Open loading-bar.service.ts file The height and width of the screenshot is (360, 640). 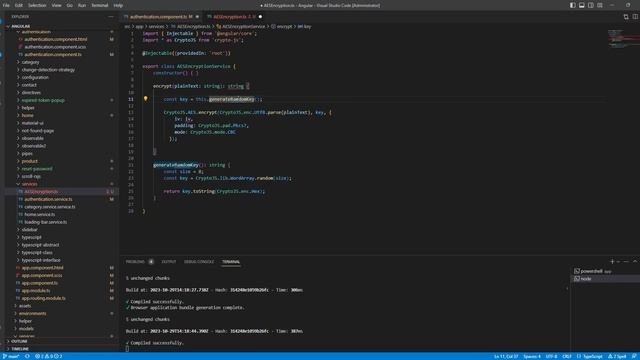point(45,222)
